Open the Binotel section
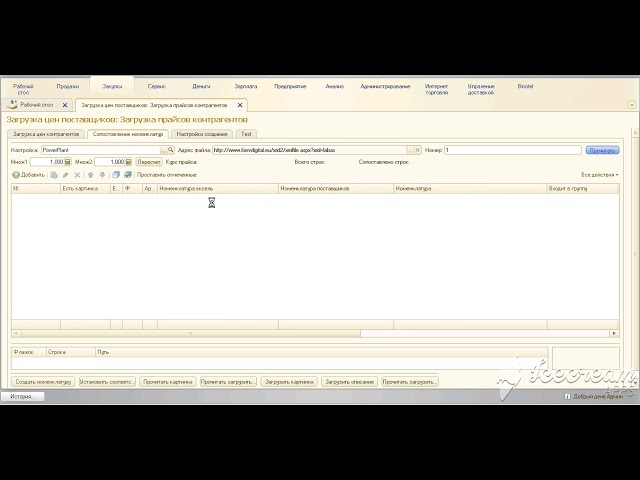This screenshot has height=480, width=640. (525, 87)
